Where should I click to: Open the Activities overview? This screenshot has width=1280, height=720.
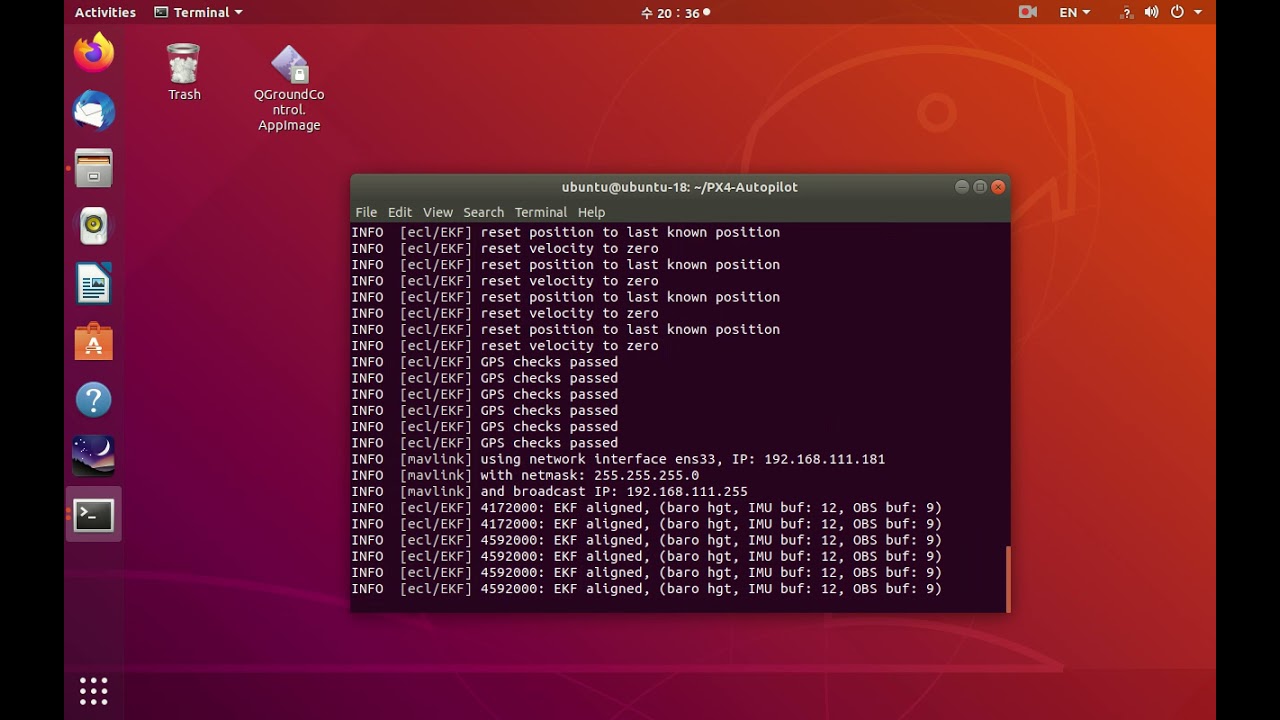coord(105,12)
